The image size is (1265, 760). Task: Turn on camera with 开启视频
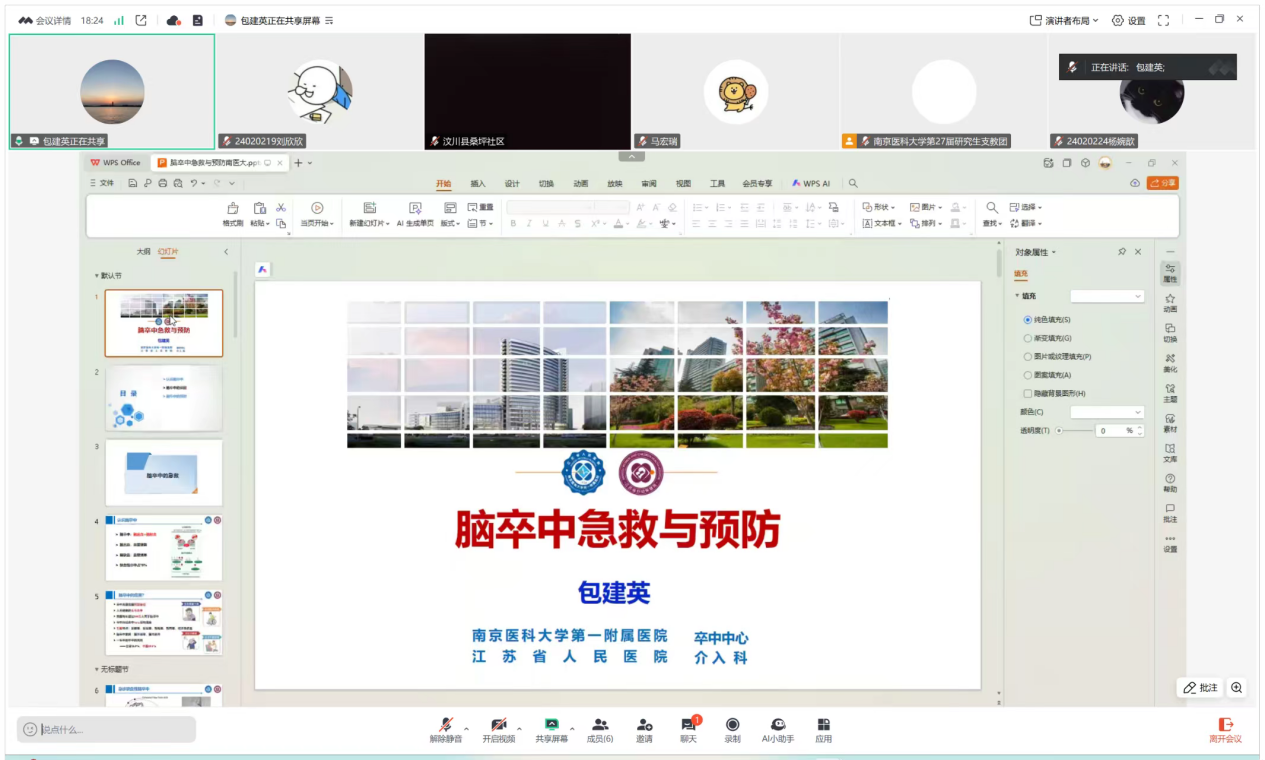click(x=498, y=725)
